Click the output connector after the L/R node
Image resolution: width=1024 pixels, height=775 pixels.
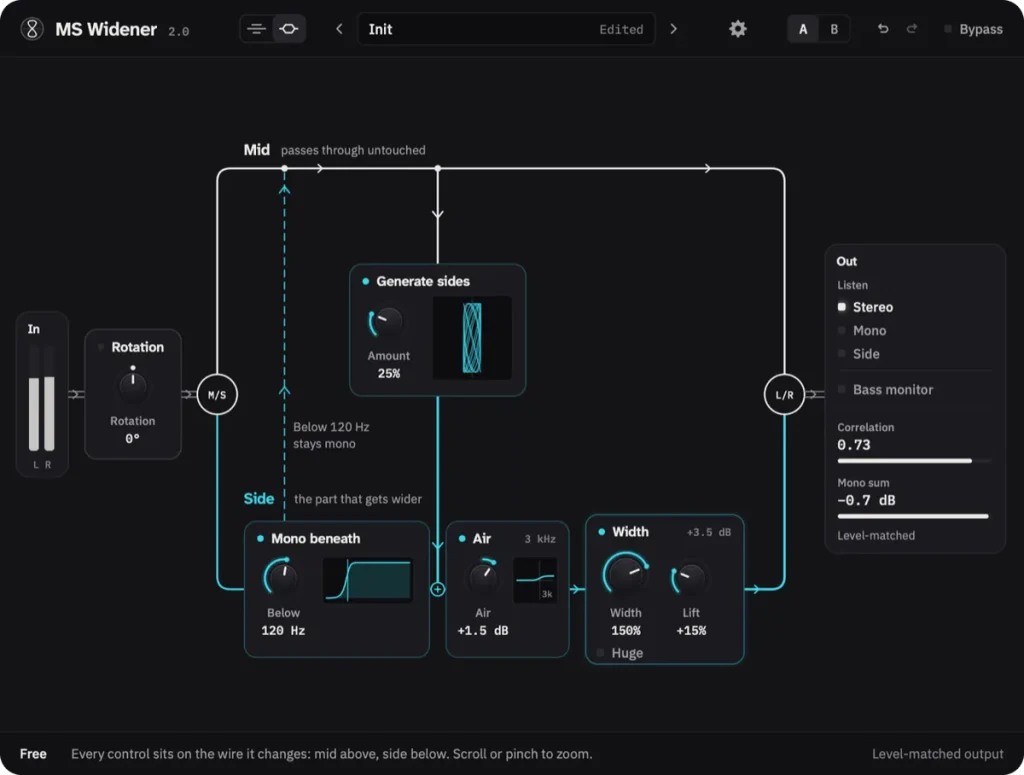[x=814, y=394]
